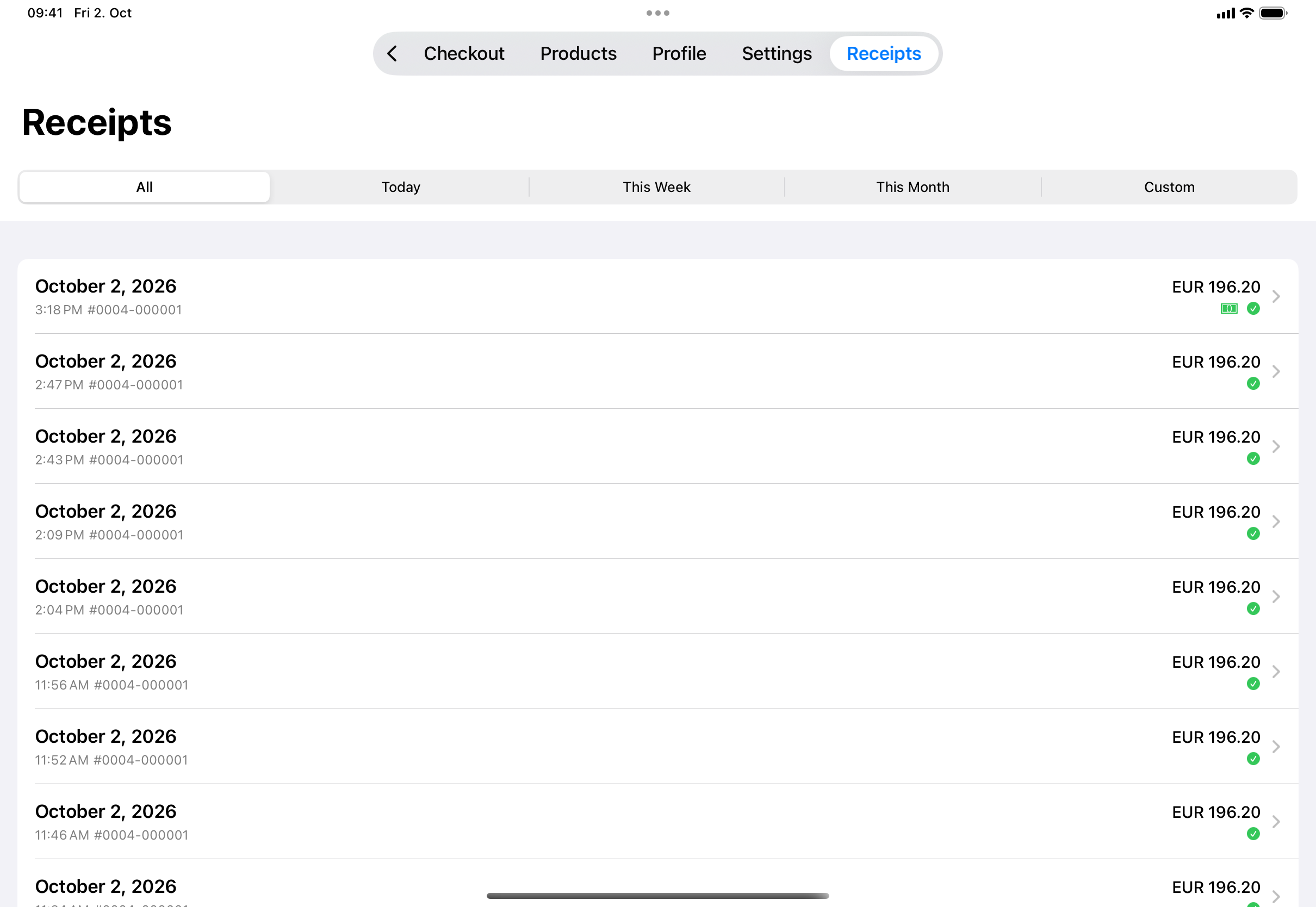Image resolution: width=1316 pixels, height=907 pixels.
Task: Click the 2:04 PM #0004-000001 subtitle
Action: 109,610
